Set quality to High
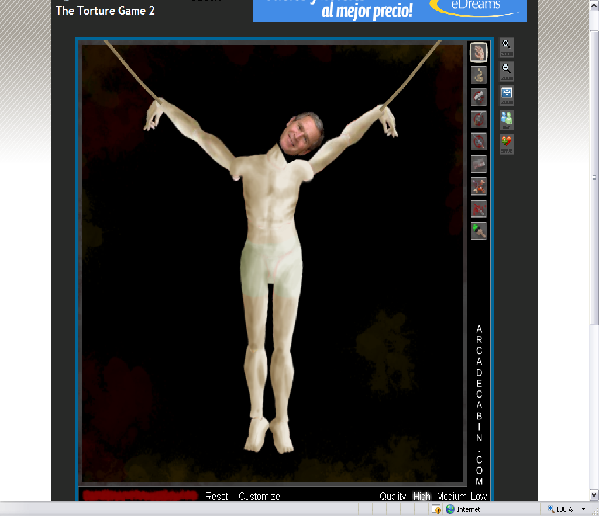Screen dimensions: 604x521 tap(422, 496)
